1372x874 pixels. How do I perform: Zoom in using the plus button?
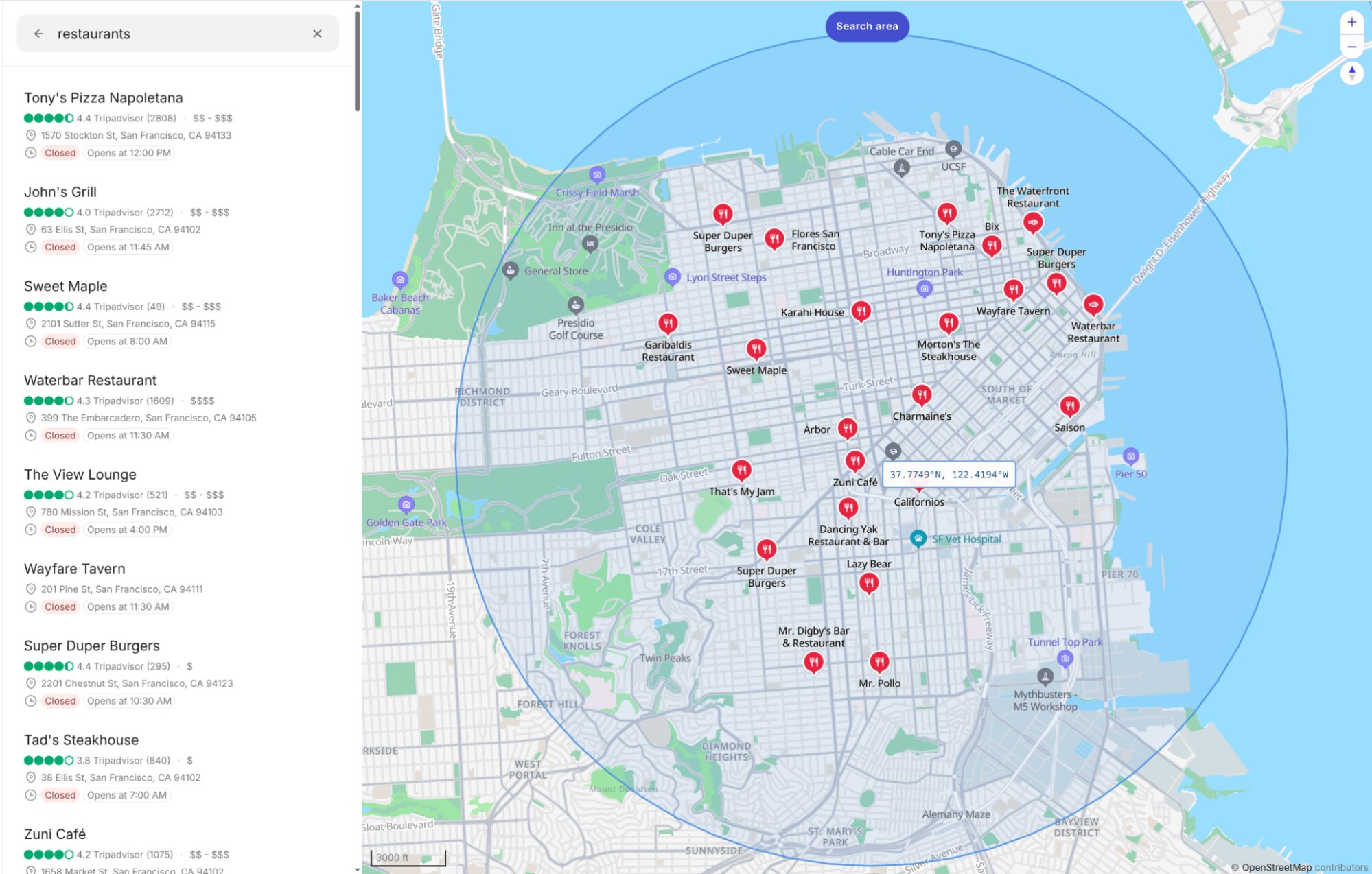point(1351,21)
